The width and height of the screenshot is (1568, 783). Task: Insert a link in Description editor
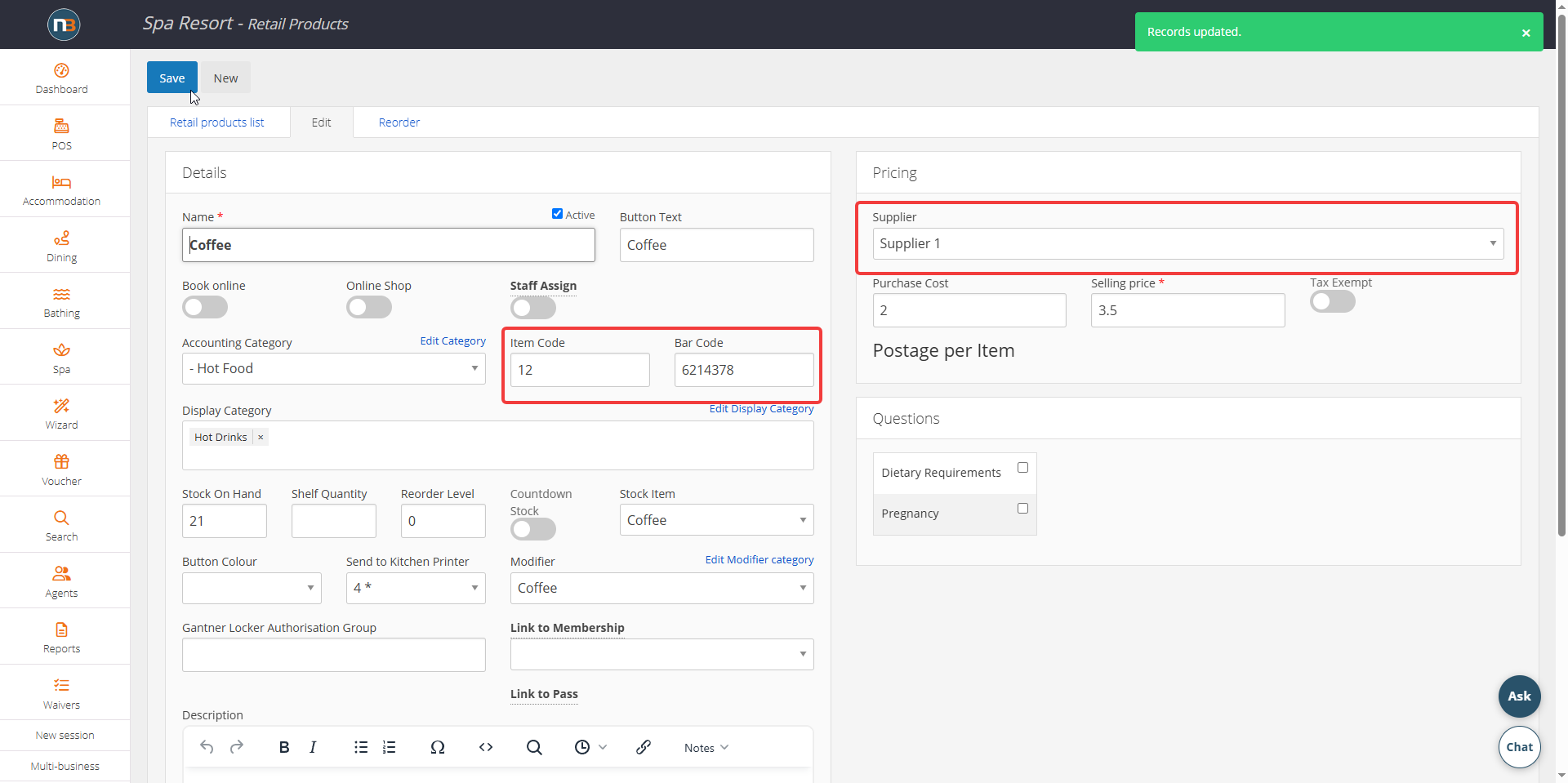tap(644, 747)
